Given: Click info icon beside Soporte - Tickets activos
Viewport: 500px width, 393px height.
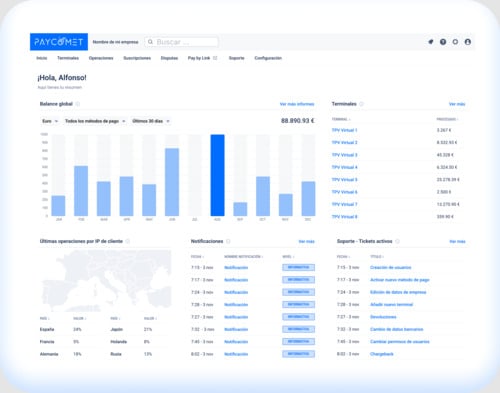Looking at the screenshot, I should coord(397,241).
